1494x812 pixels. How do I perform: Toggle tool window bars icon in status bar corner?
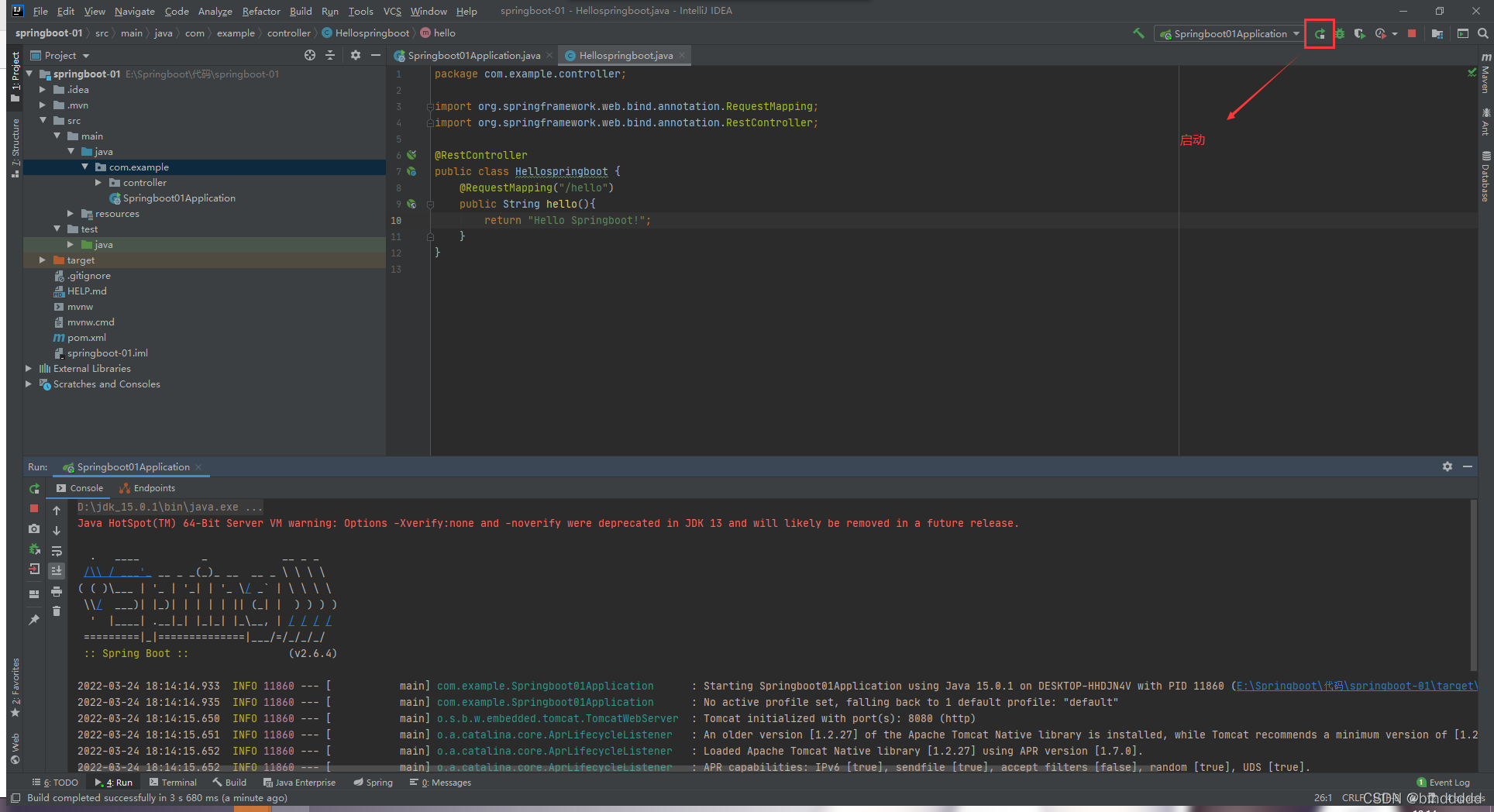point(15,797)
